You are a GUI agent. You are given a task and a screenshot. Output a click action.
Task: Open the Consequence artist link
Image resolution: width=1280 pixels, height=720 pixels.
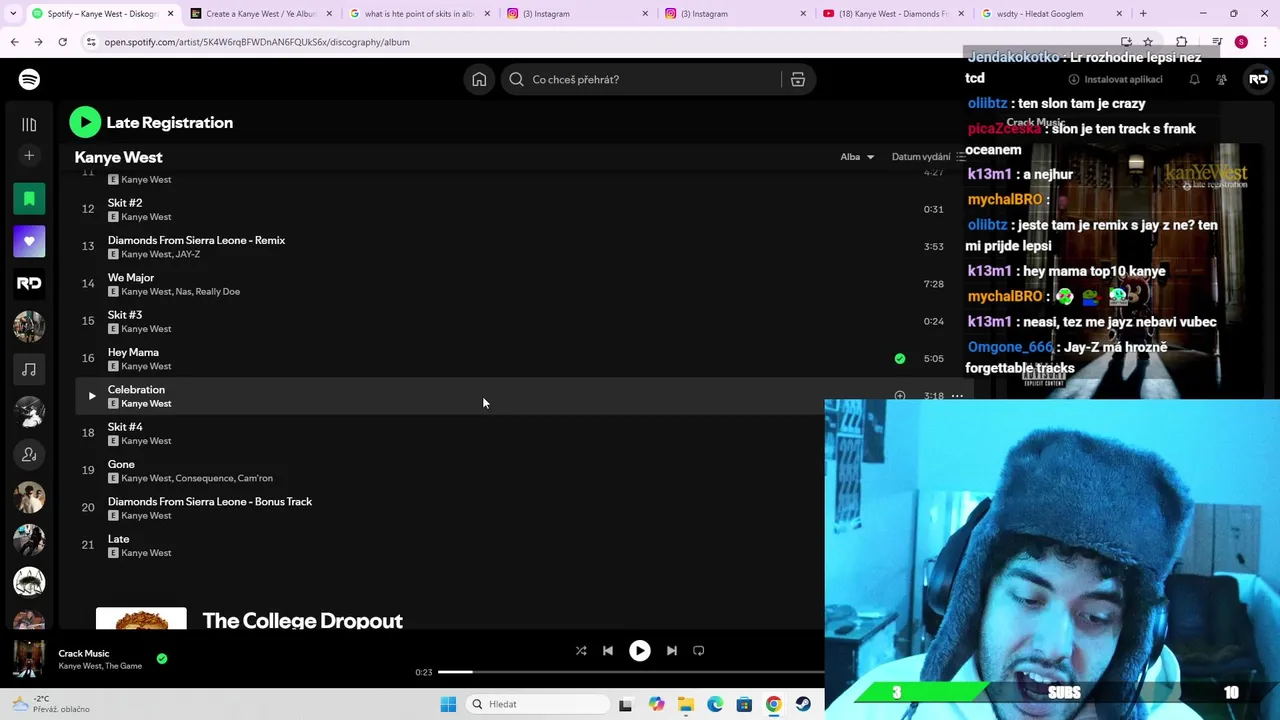click(202, 478)
